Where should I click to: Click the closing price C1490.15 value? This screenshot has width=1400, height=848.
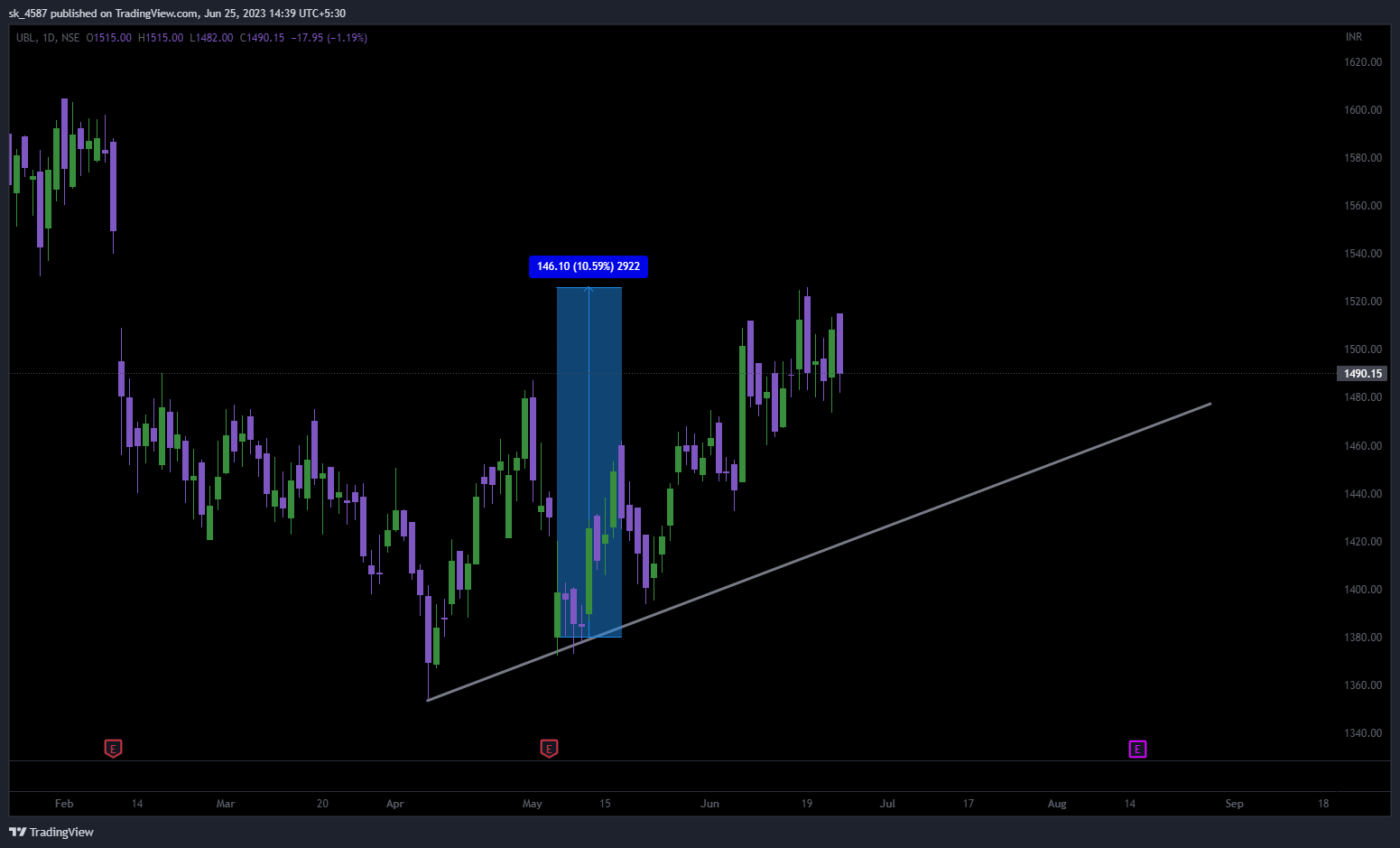(x=262, y=38)
